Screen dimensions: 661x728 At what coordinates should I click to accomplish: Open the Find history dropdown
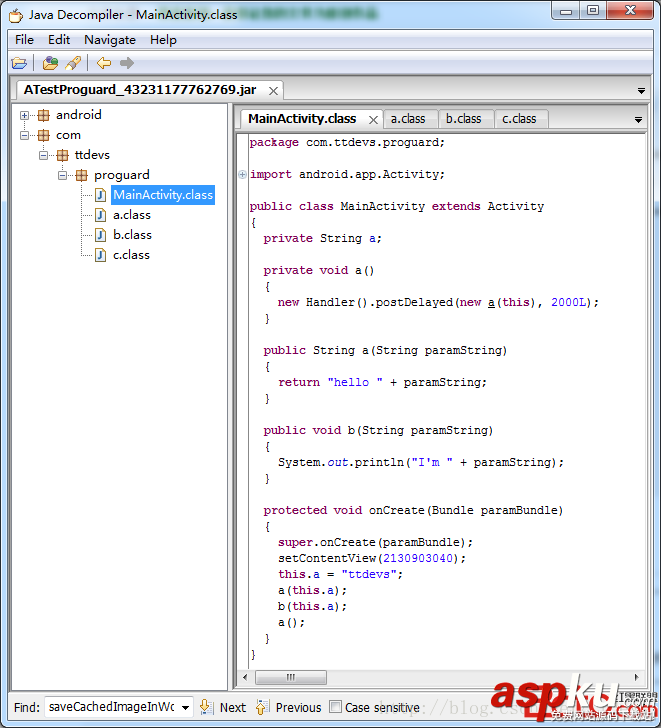click(x=184, y=707)
